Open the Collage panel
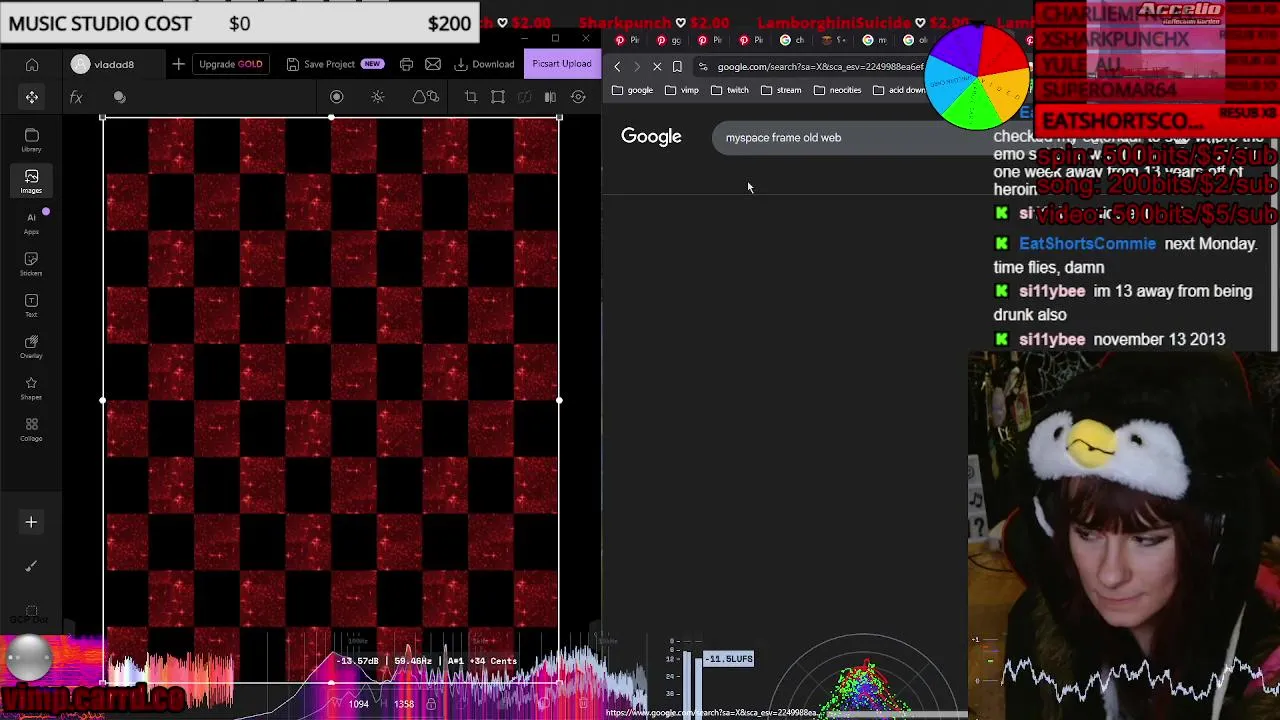Image resolution: width=1280 pixels, height=720 pixels. pos(32,430)
